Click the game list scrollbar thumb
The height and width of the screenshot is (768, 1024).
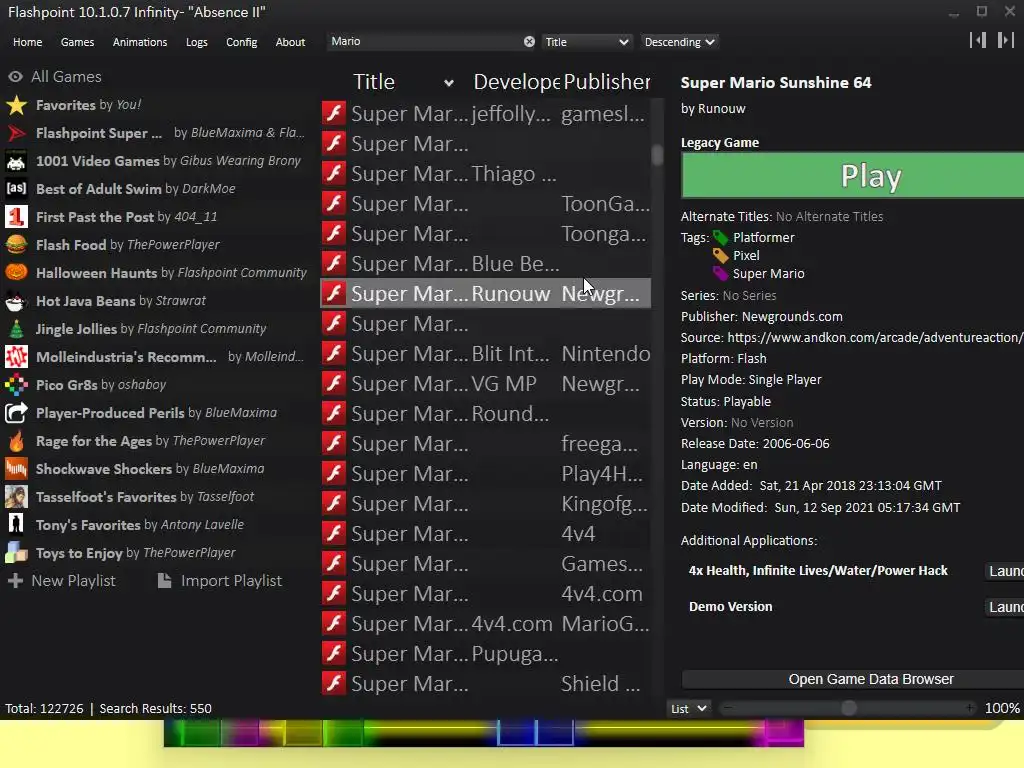point(657,155)
